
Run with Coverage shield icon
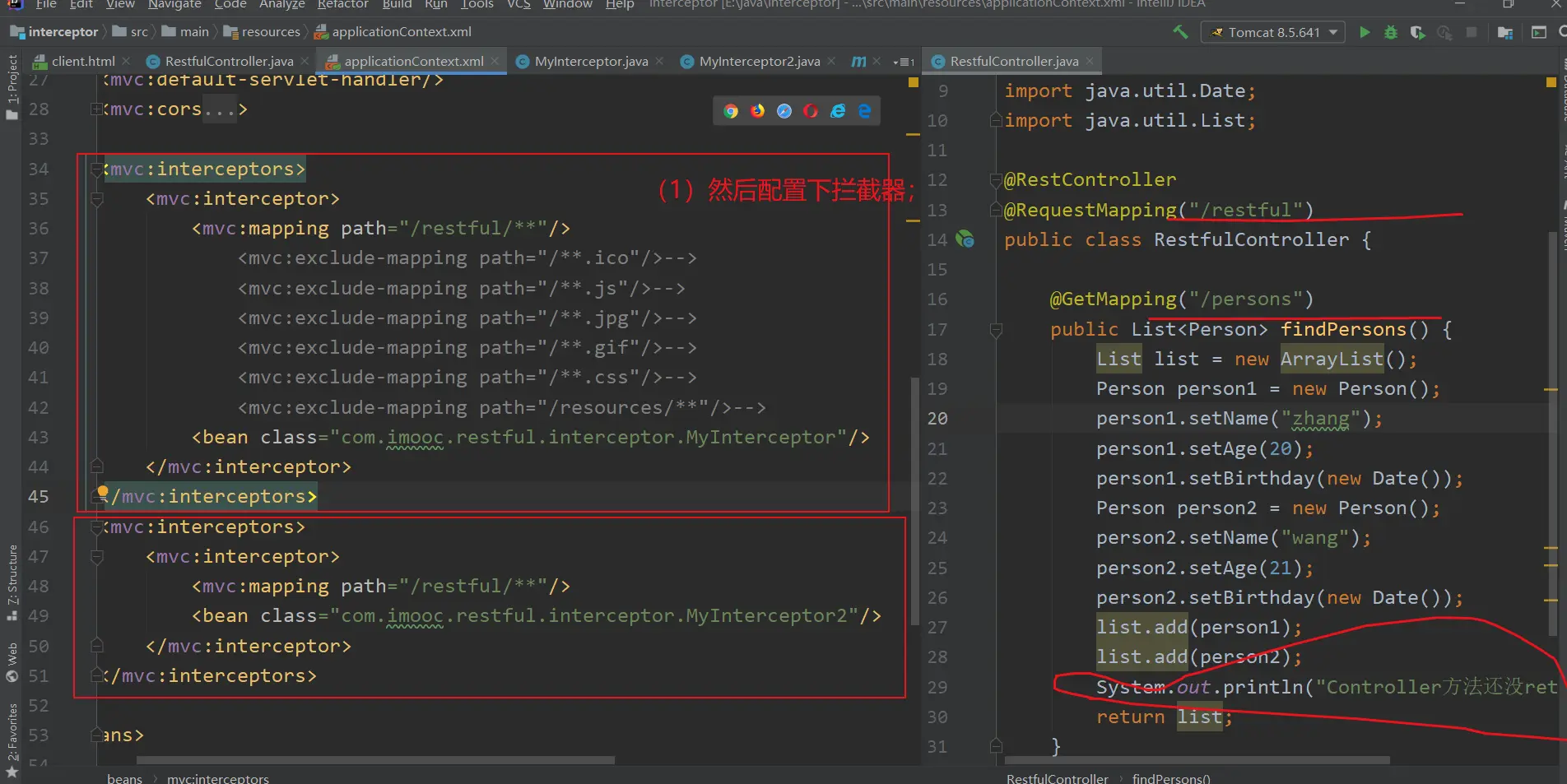(1417, 32)
